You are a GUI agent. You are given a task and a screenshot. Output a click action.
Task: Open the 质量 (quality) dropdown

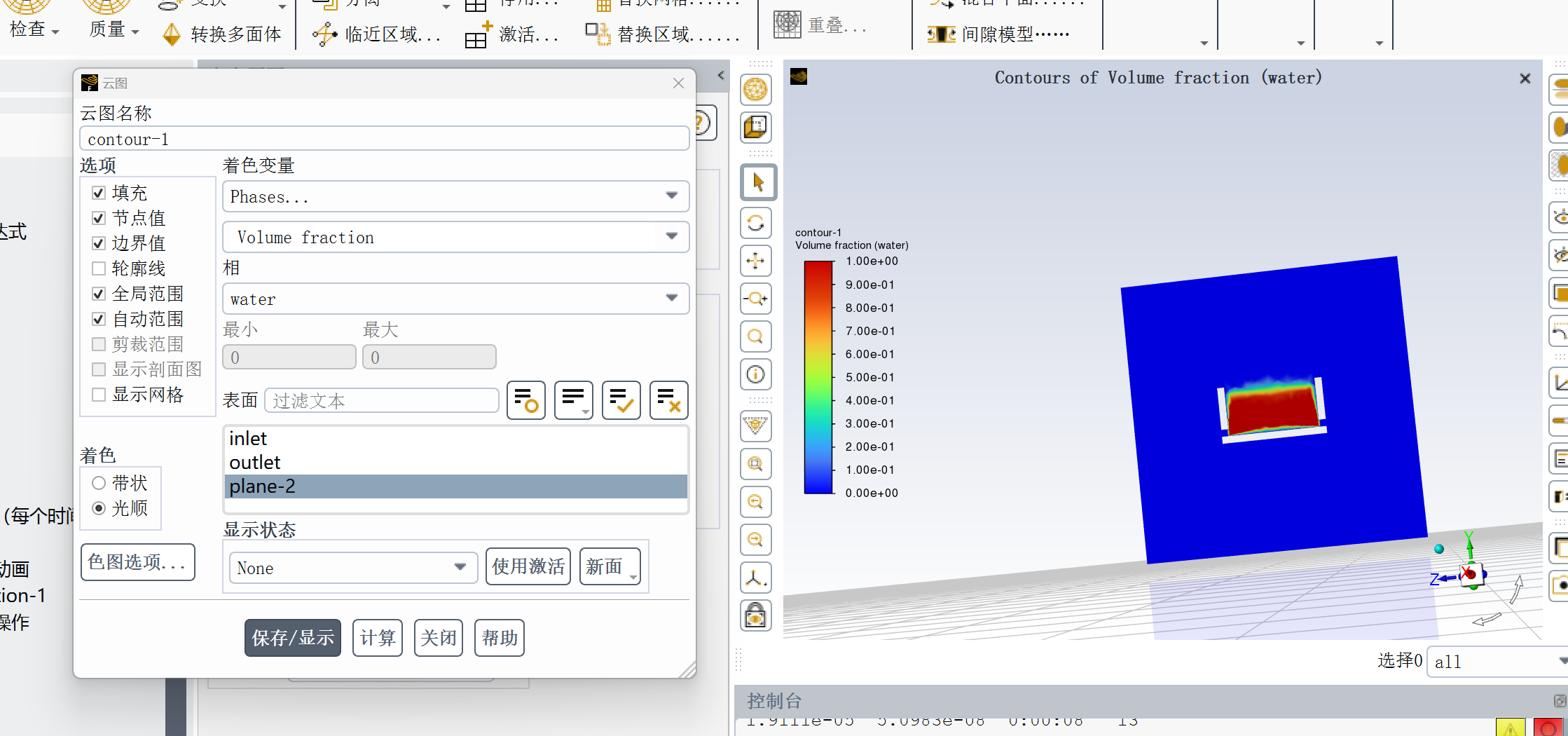(114, 29)
